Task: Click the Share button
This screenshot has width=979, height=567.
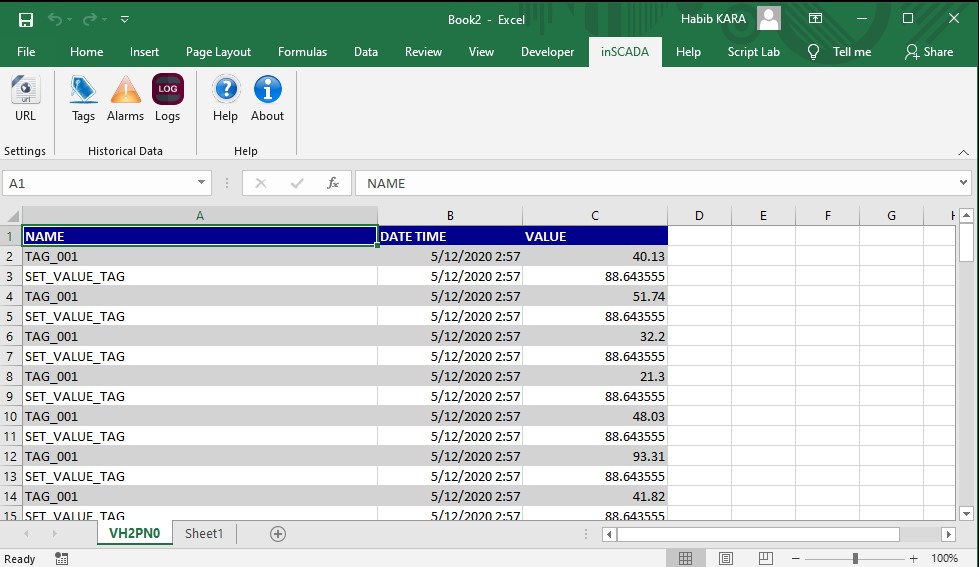Action: tap(929, 52)
